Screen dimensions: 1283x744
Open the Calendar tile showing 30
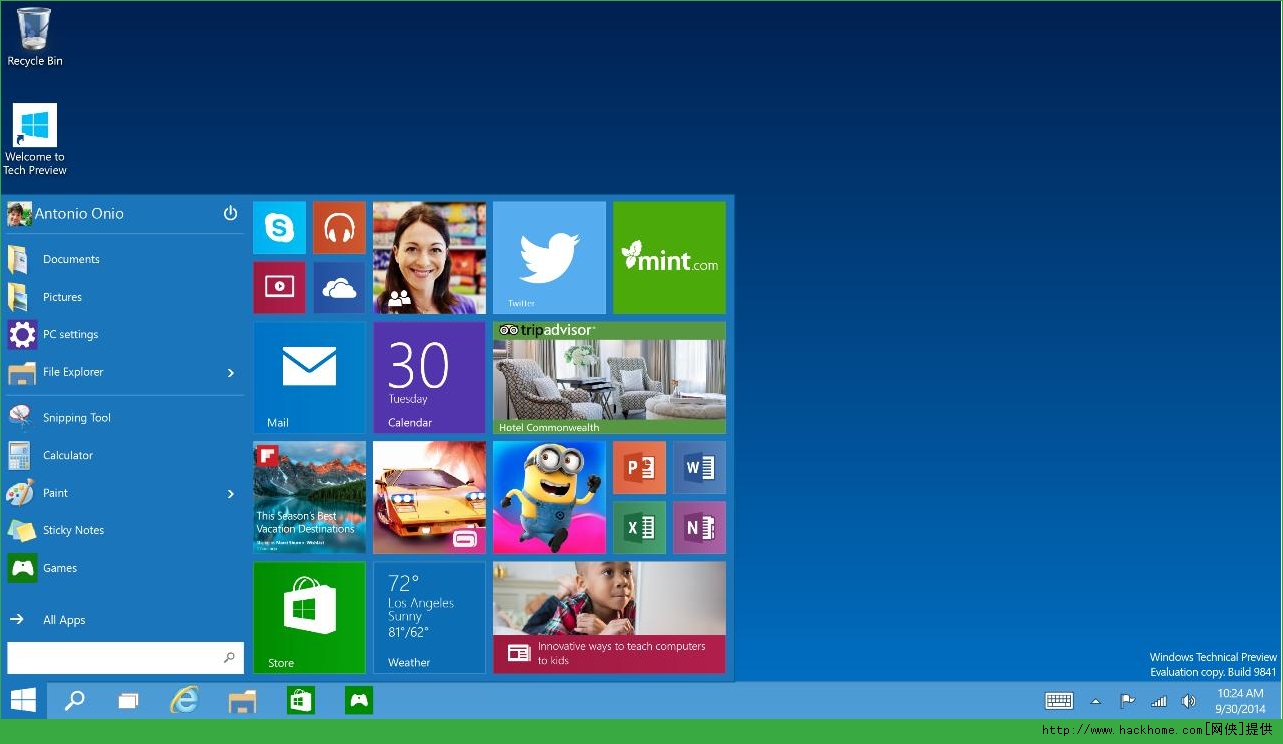(429, 378)
